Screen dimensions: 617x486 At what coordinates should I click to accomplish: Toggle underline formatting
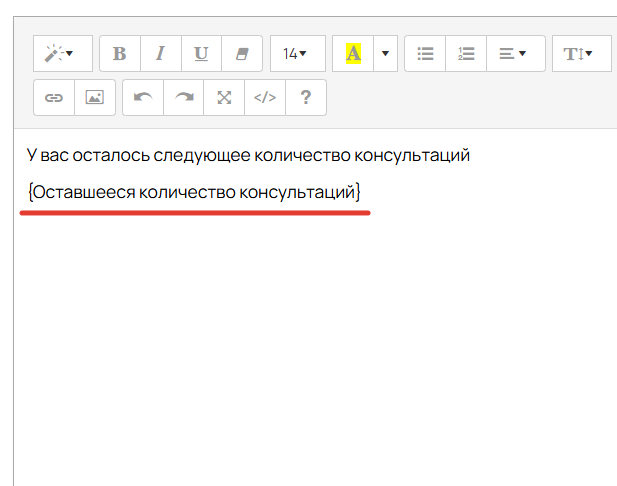point(201,54)
